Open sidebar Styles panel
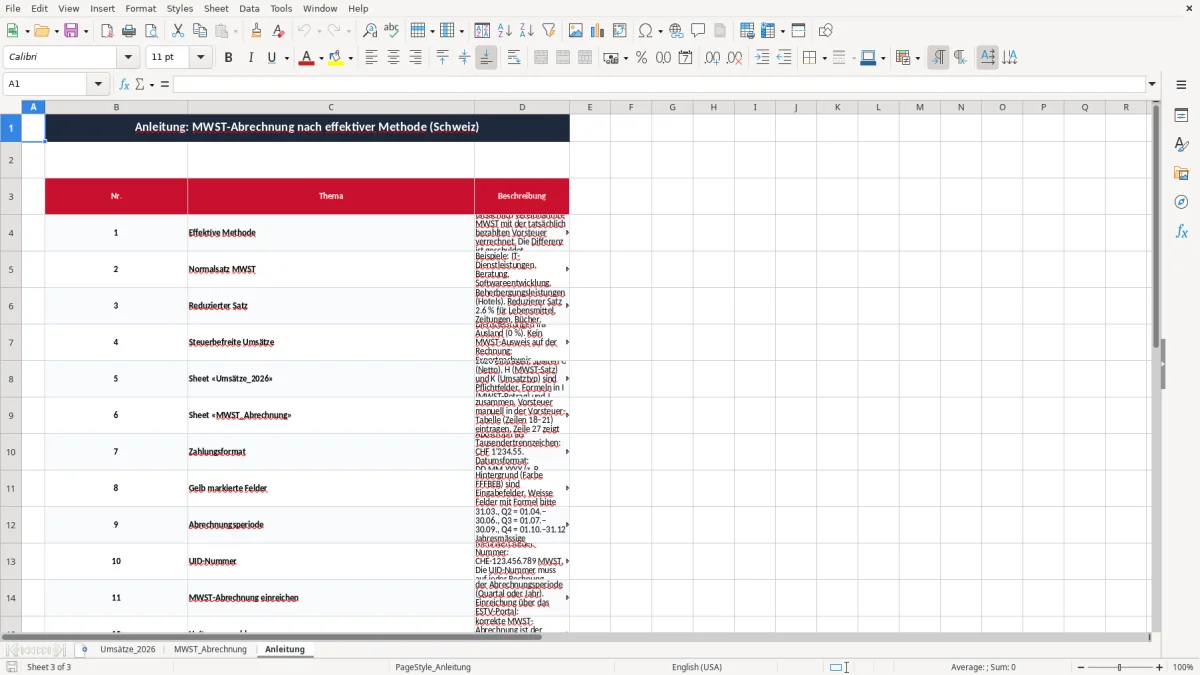Image resolution: width=1200 pixels, height=675 pixels. 1181,145
